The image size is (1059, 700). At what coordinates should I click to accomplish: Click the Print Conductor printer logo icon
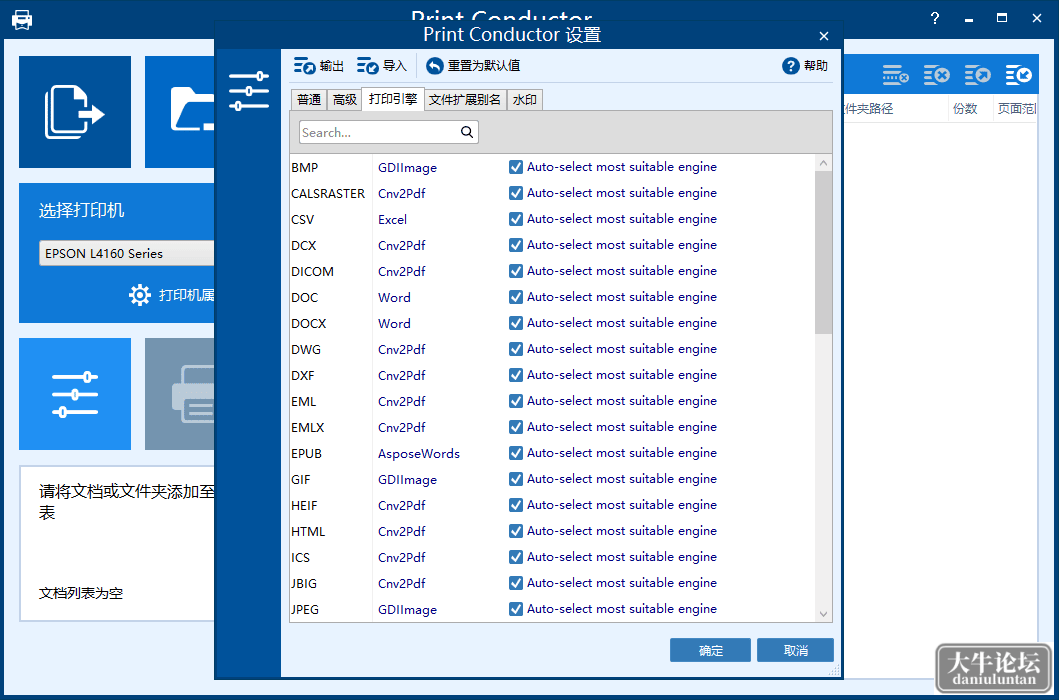pos(22,19)
